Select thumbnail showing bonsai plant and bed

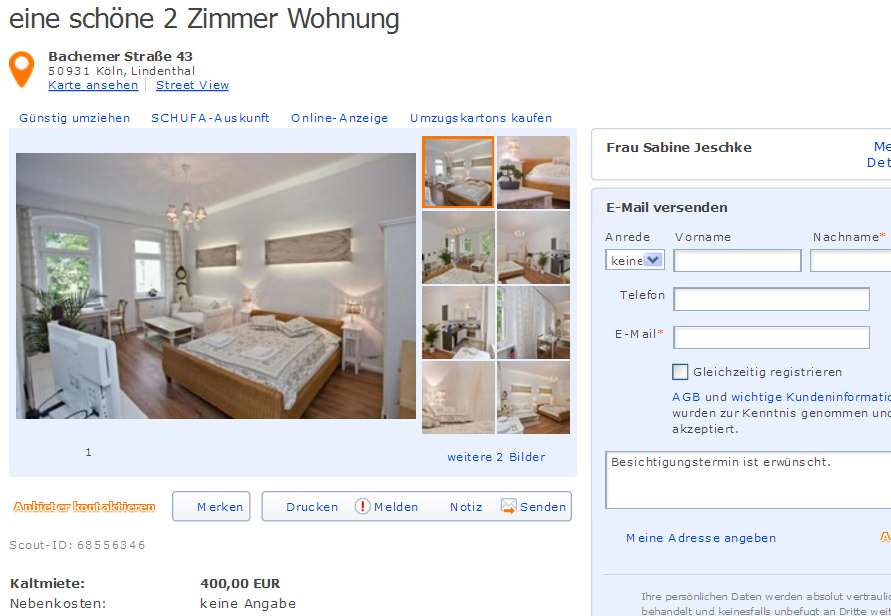click(x=534, y=172)
